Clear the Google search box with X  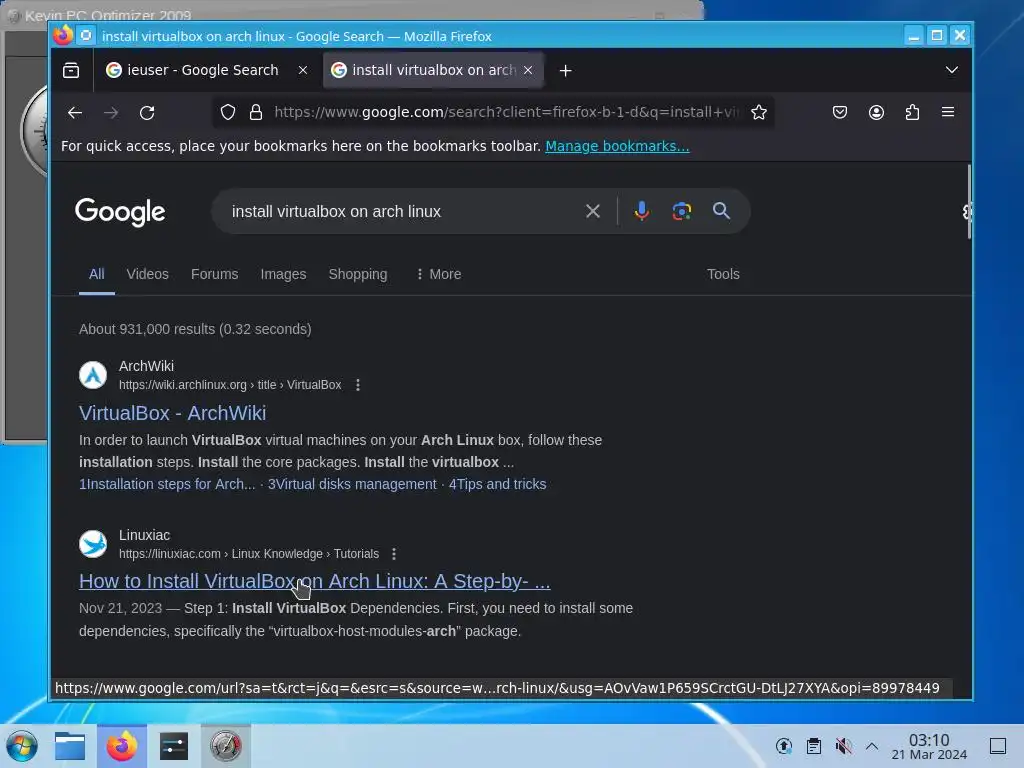[x=592, y=211]
